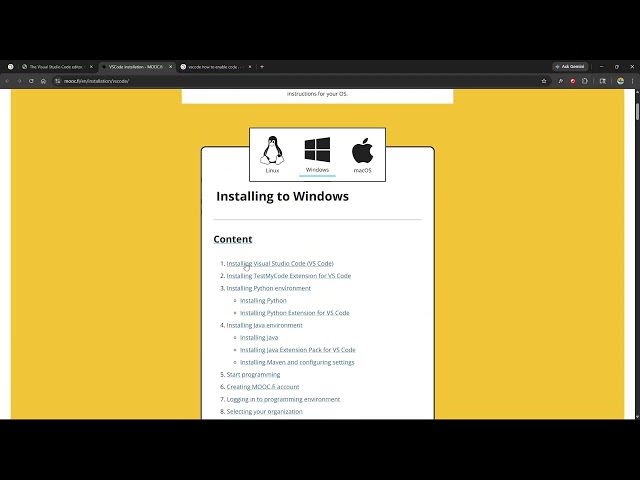Open the tab search icon at far left
Screen dimensions: 640x480
point(11,67)
